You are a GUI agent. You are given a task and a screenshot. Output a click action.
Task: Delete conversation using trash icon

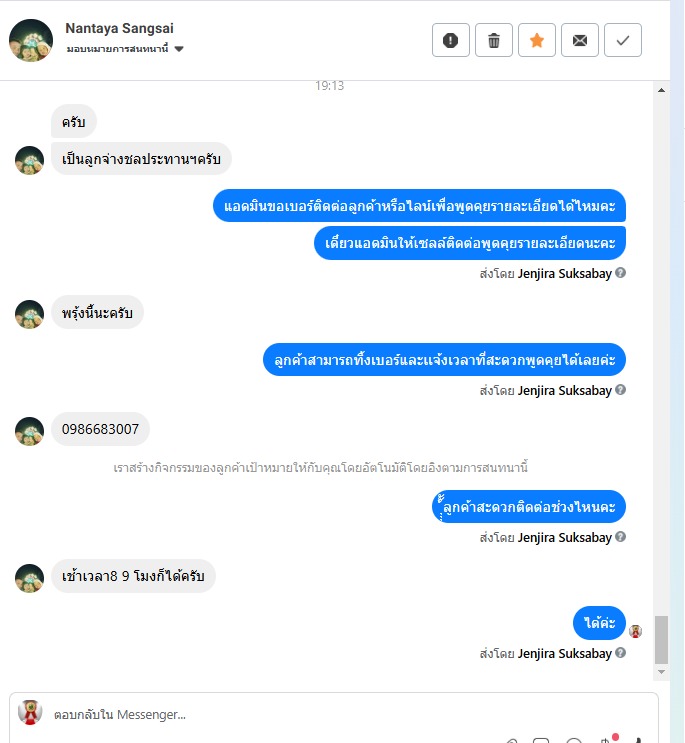tap(494, 40)
